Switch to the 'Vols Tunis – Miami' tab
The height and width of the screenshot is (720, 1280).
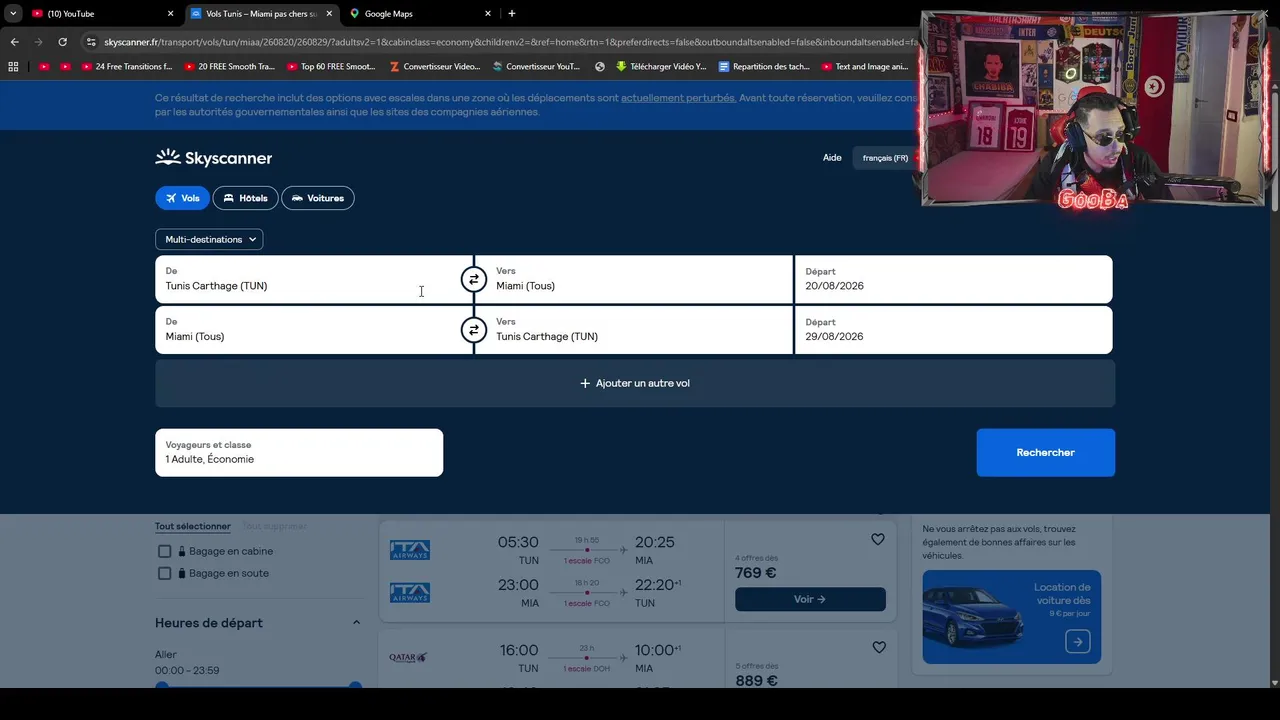[x=261, y=14]
